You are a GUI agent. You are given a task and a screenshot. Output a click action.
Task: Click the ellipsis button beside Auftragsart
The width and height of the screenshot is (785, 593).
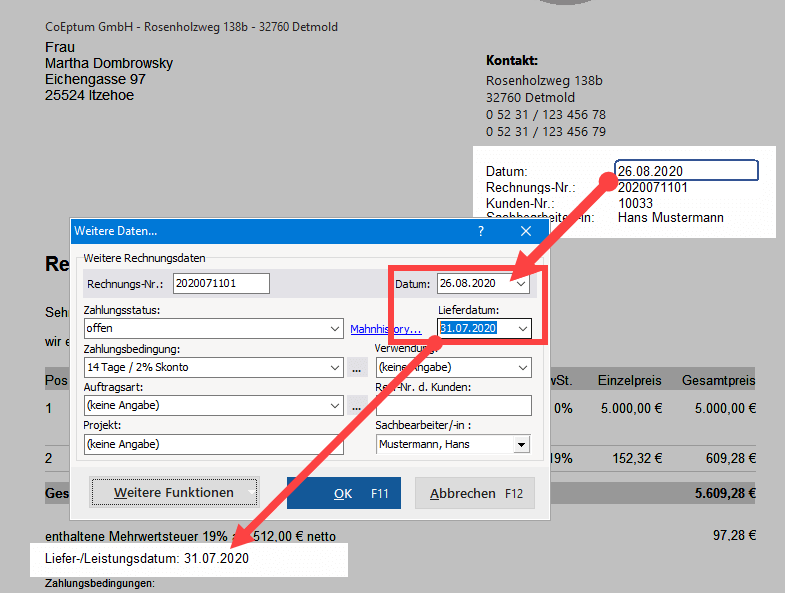pyautogui.click(x=358, y=405)
